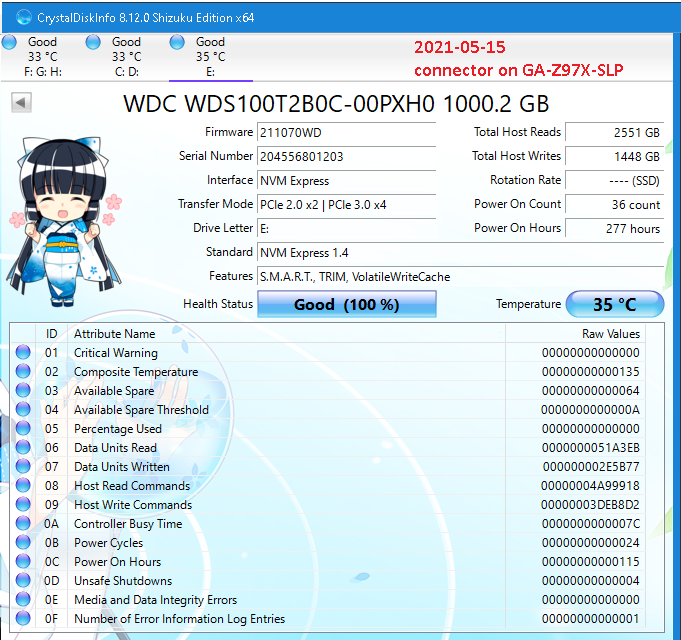Image resolution: width=681 pixels, height=640 pixels.
Task: Click raw value 0000000000064
Action: [x=591, y=390]
